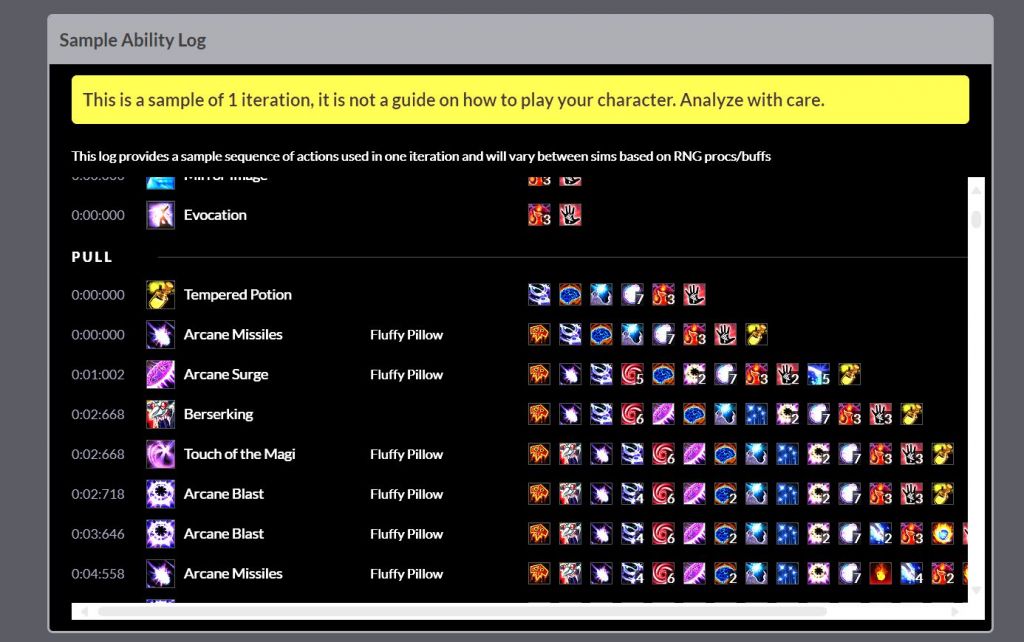The height and width of the screenshot is (642, 1024).
Task: Click the first buff icon in the Evocation row
Action: (539, 215)
